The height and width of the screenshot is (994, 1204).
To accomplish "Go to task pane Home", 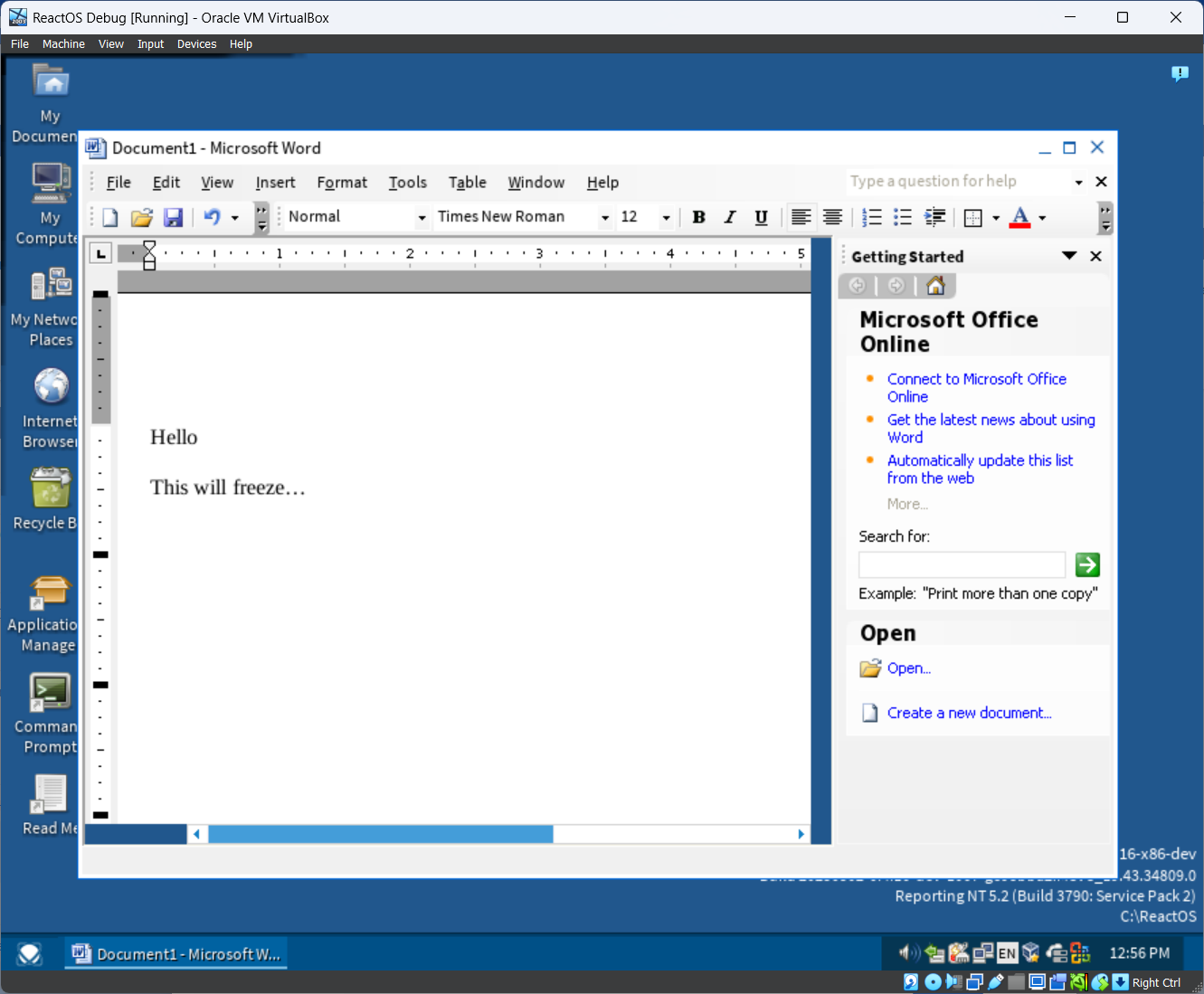I will click(x=935, y=286).
